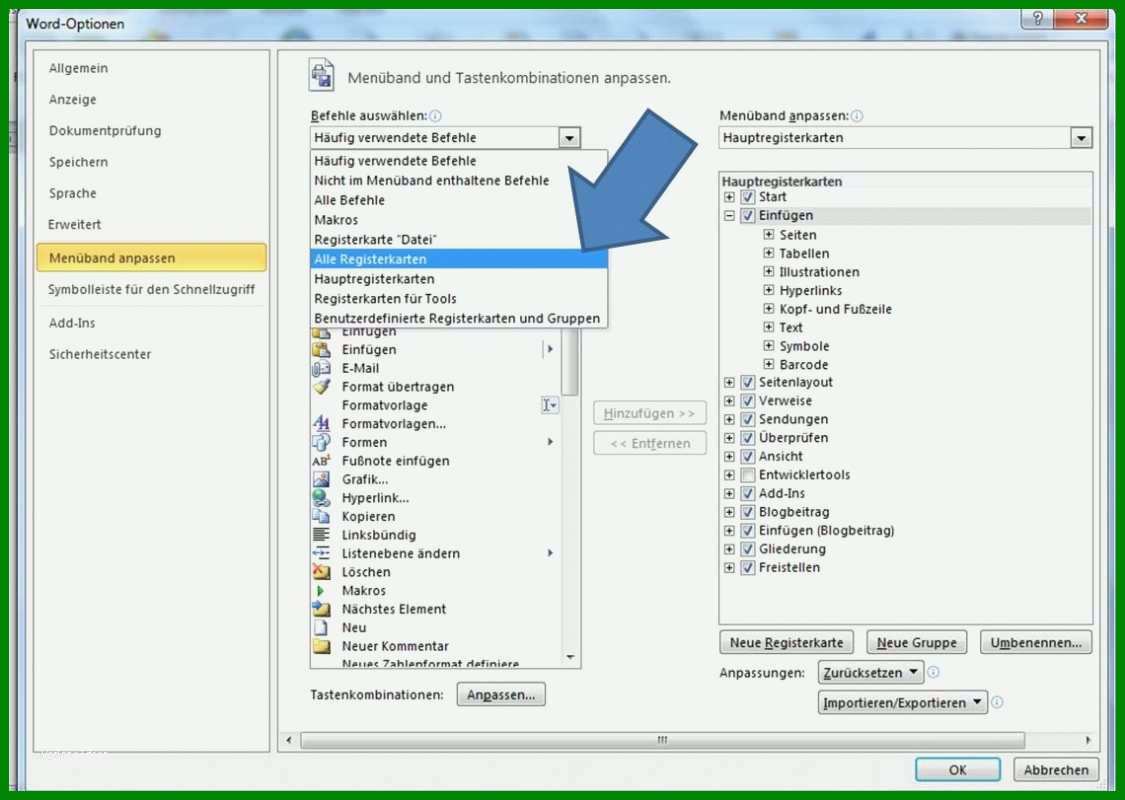The image size is (1125, 800).
Task: Click the Neue Registerkarte button
Action: coord(786,642)
